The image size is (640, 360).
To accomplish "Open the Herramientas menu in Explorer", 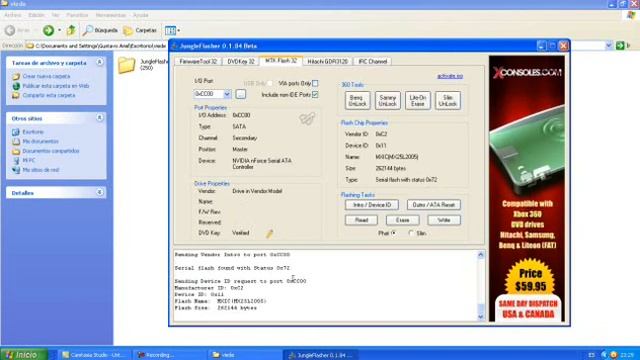I will point(110,15).
